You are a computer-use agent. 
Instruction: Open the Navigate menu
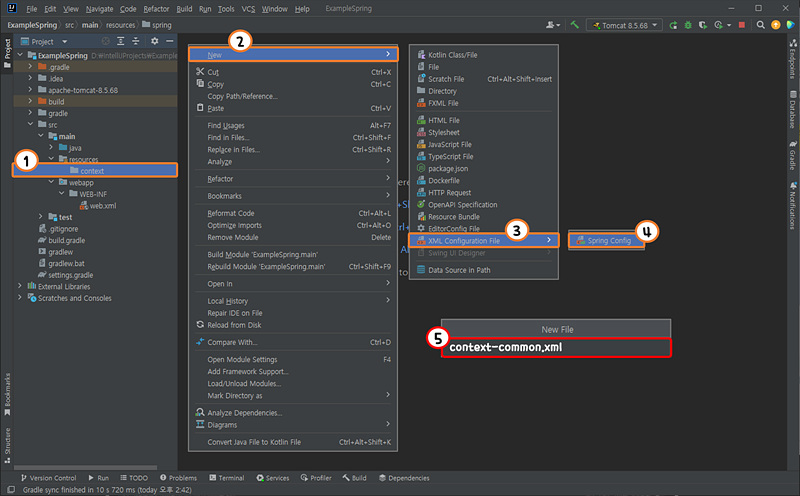click(99, 9)
